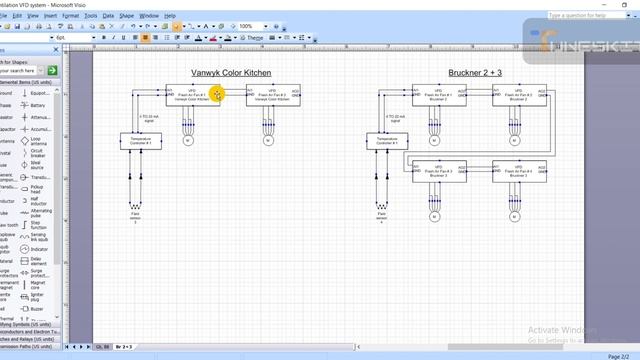Expand the Line Color dropdown arrow
This screenshot has height=360, width=640.
(220, 38)
